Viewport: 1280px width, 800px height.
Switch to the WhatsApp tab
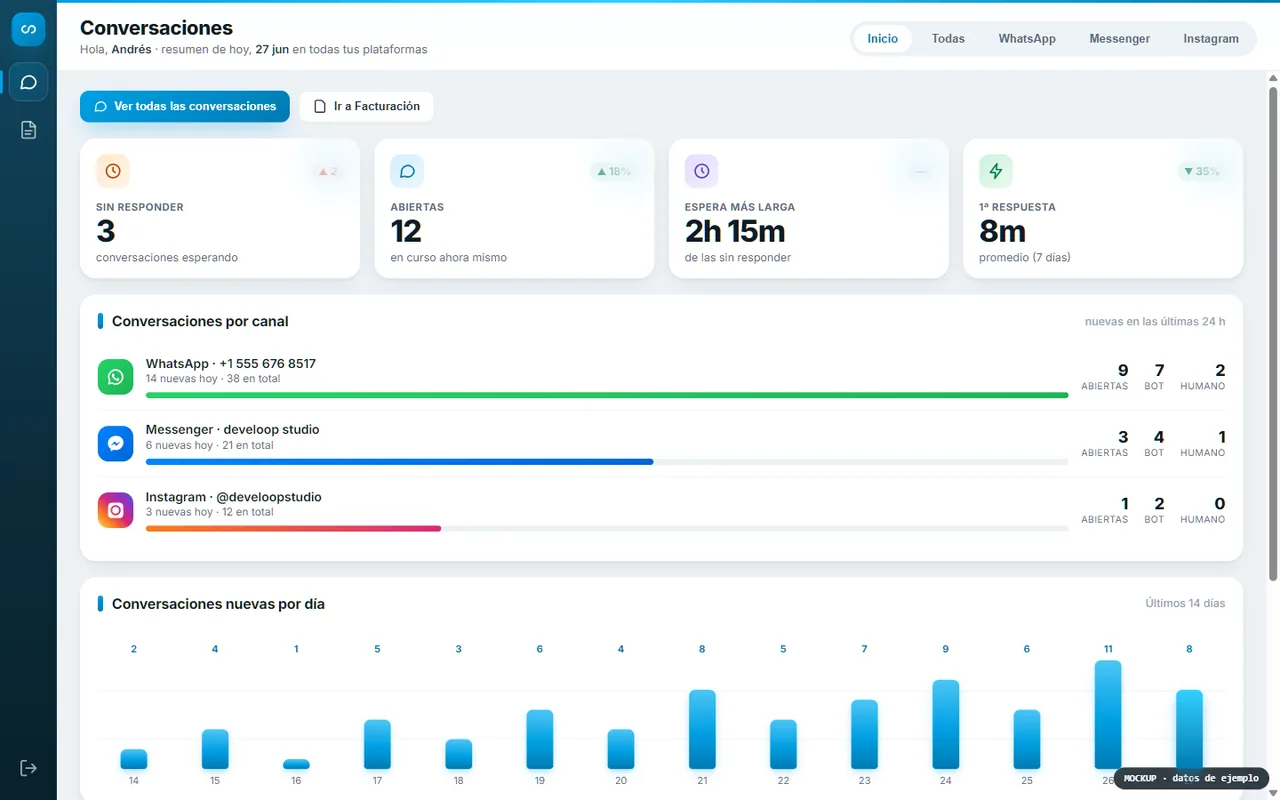[x=1027, y=39]
